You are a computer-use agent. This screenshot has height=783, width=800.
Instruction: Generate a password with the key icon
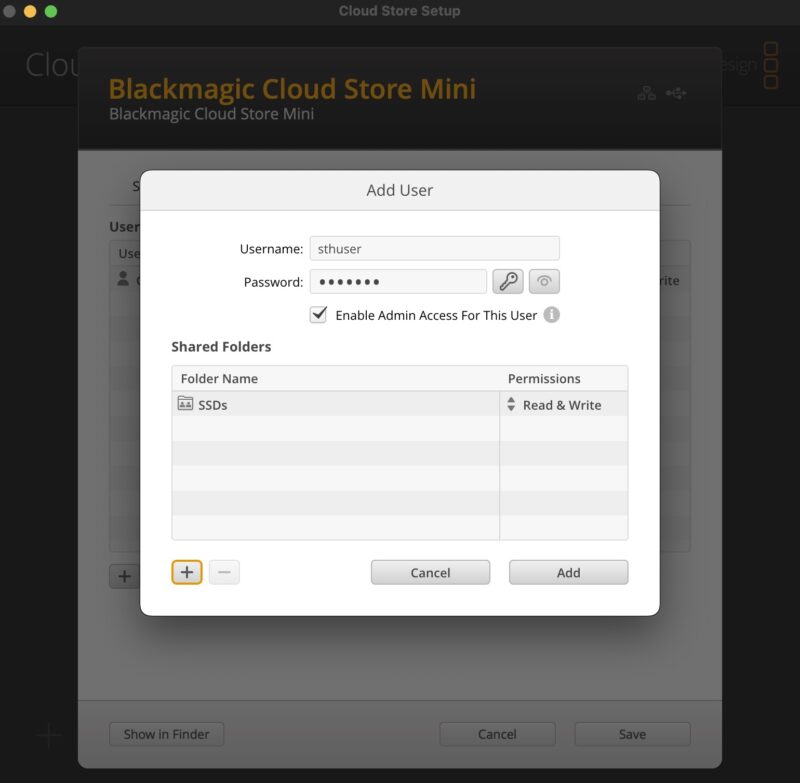pyautogui.click(x=507, y=281)
